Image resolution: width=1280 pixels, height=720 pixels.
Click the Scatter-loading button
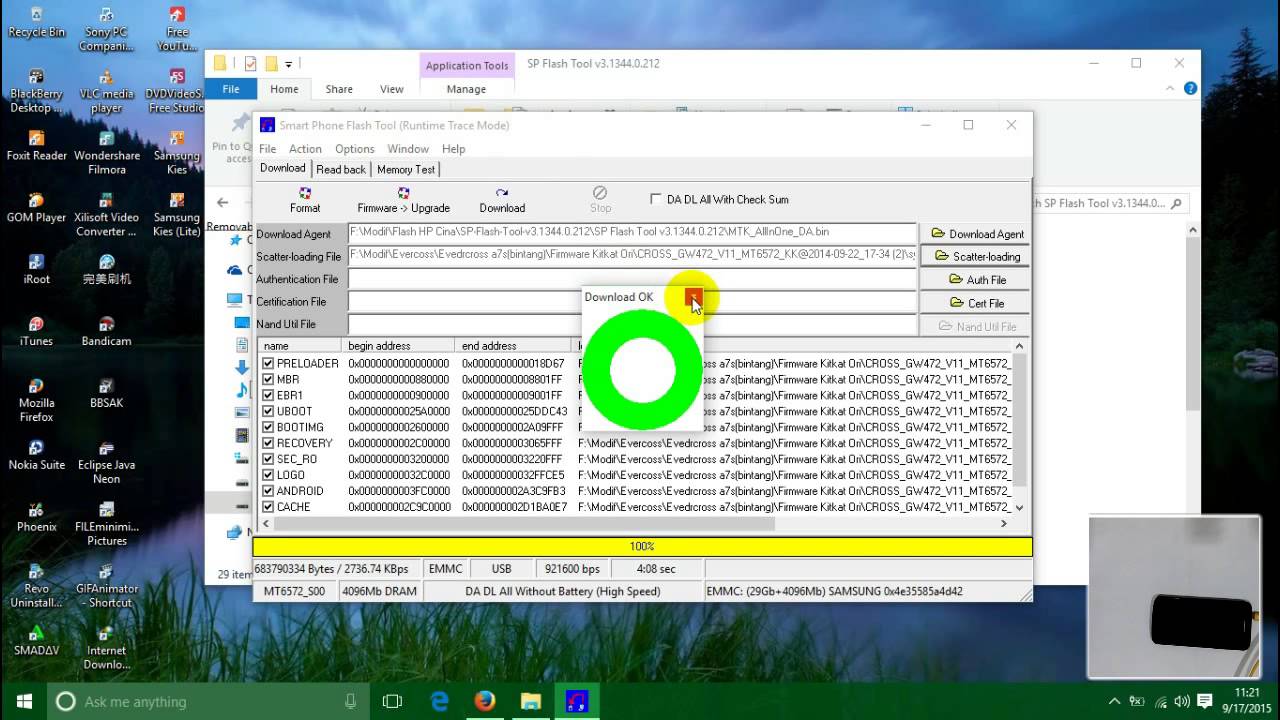pos(975,257)
